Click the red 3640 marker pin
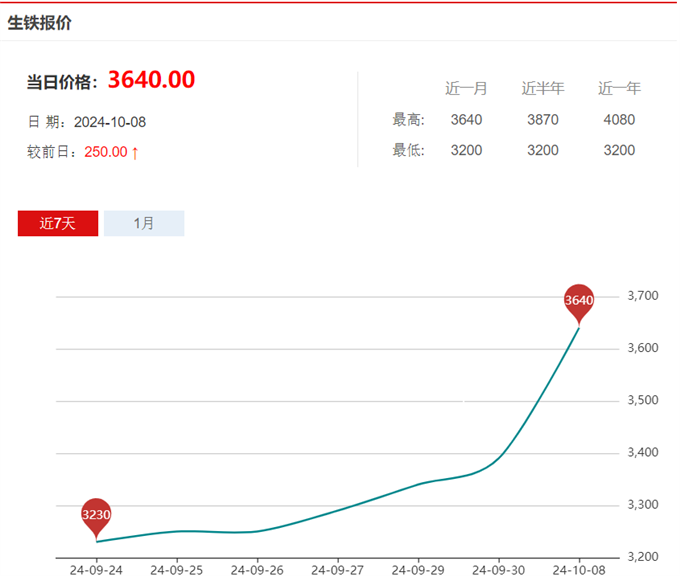The height and width of the screenshot is (576, 680). [579, 299]
